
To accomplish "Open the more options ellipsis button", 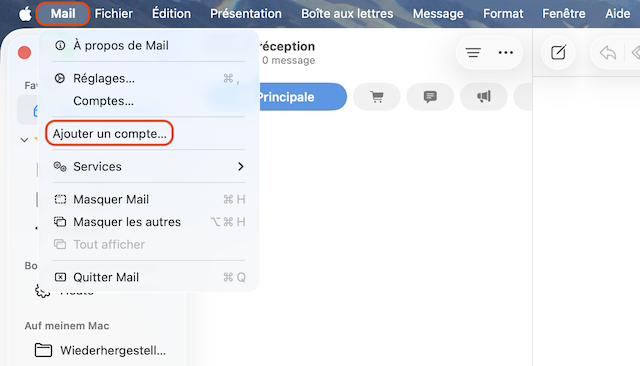I will (x=506, y=53).
